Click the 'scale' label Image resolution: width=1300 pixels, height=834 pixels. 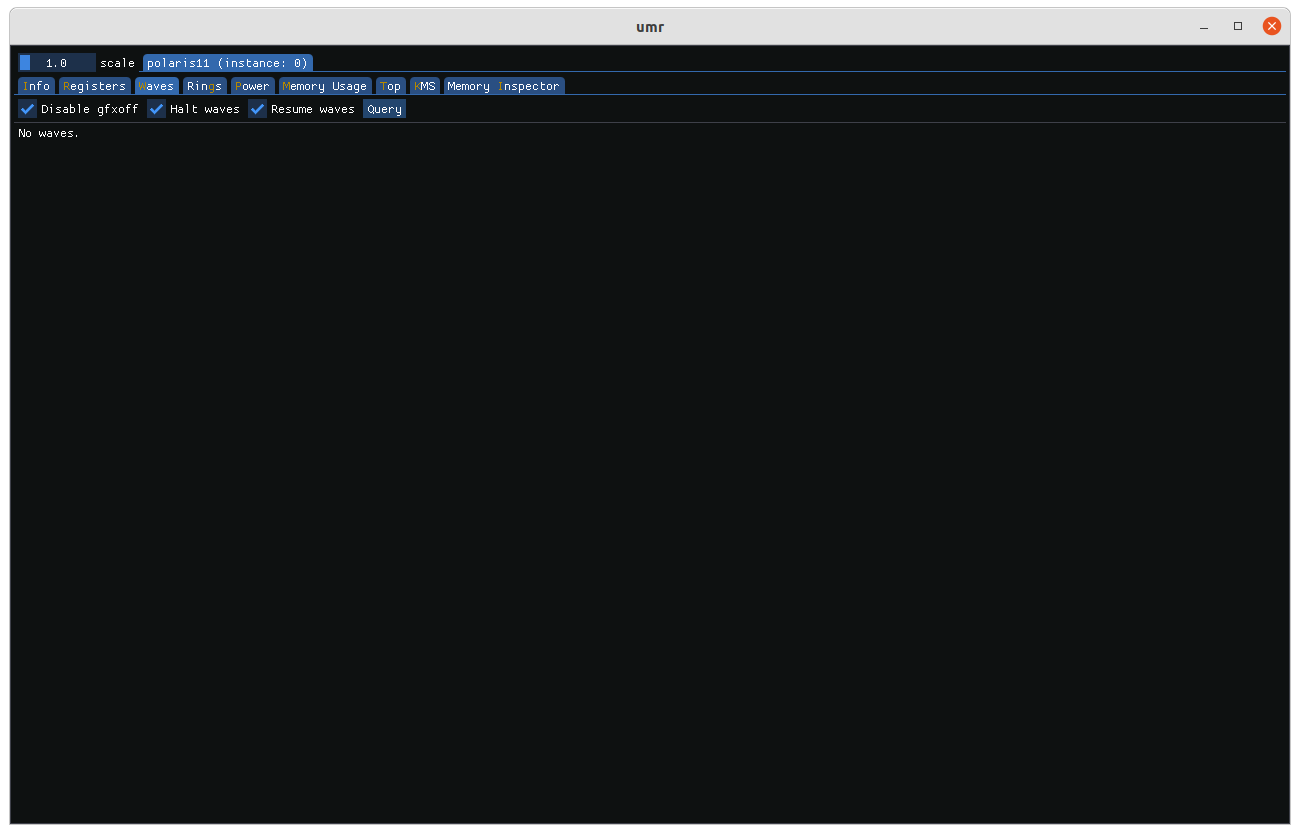[x=117, y=63]
